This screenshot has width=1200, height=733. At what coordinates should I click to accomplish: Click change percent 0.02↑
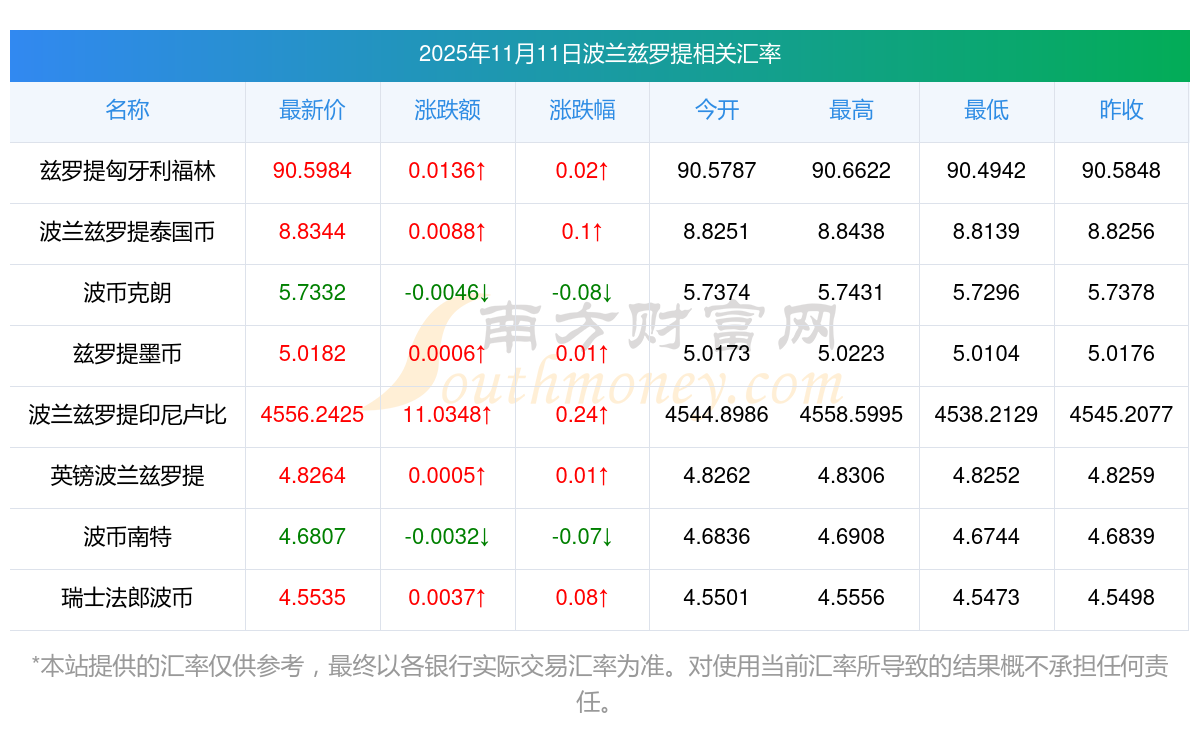pyautogui.click(x=582, y=171)
